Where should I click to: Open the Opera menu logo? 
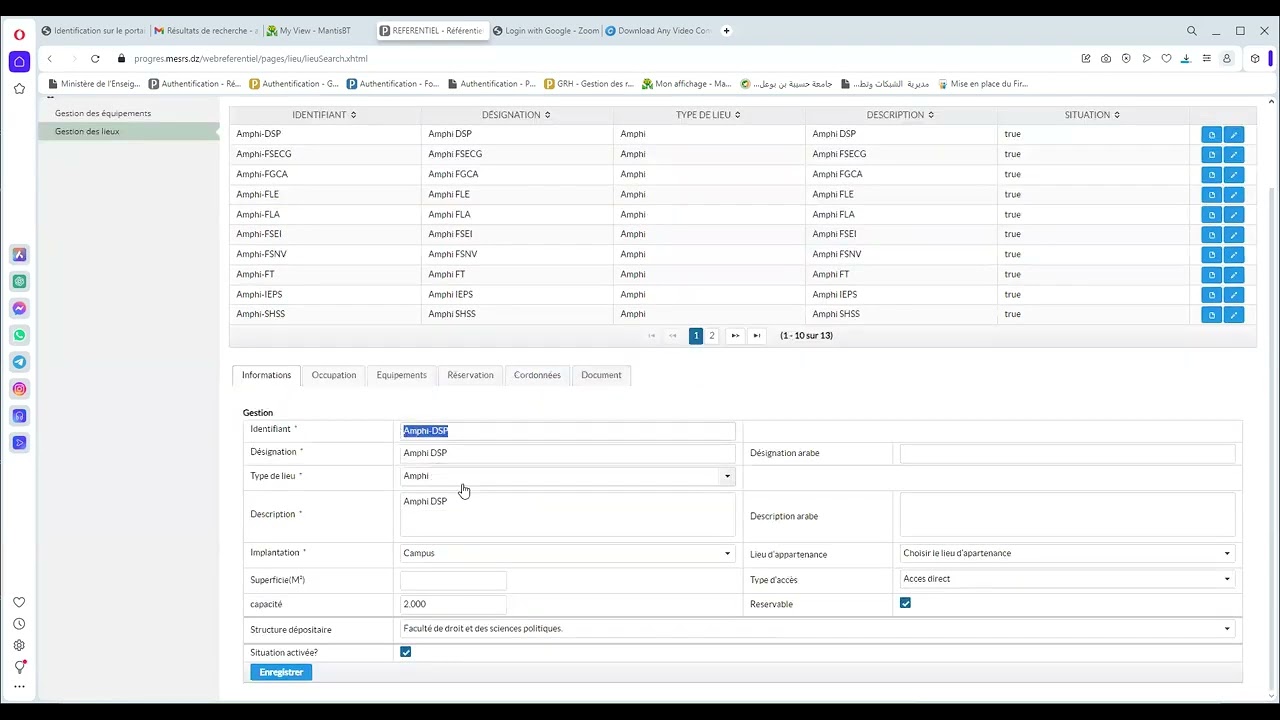19,34
